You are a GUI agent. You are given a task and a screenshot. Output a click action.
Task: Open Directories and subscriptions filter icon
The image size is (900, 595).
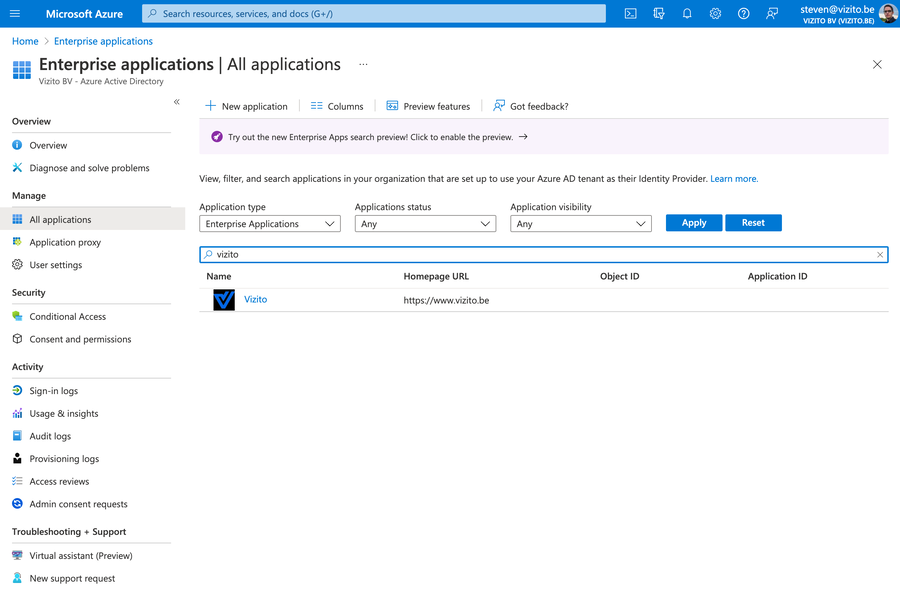tap(658, 13)
